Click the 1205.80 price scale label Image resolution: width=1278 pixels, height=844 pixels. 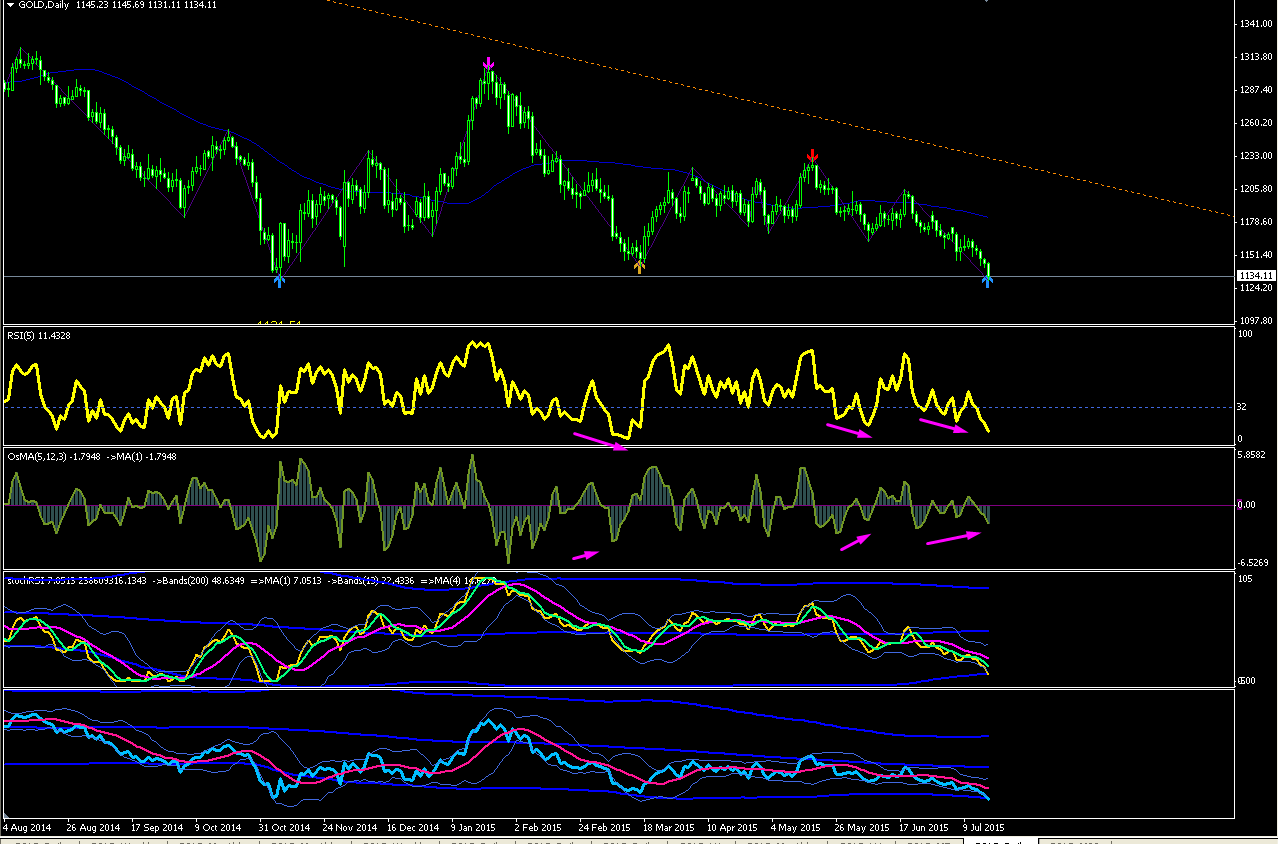1255,189
